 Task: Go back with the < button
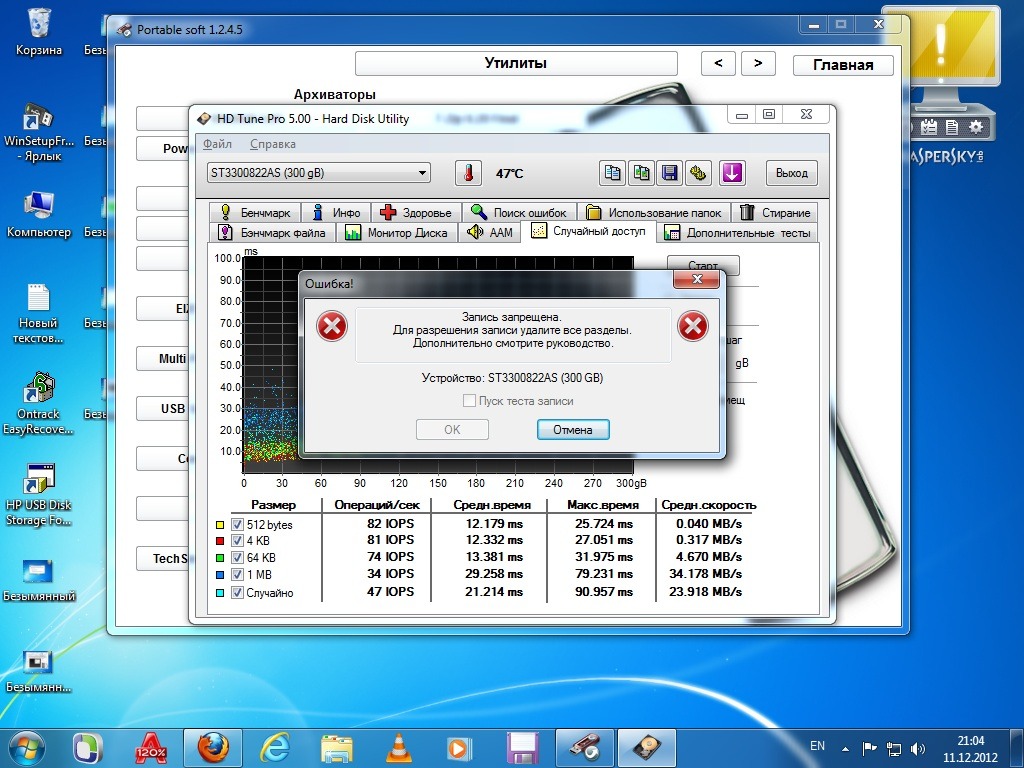point(718,63)
